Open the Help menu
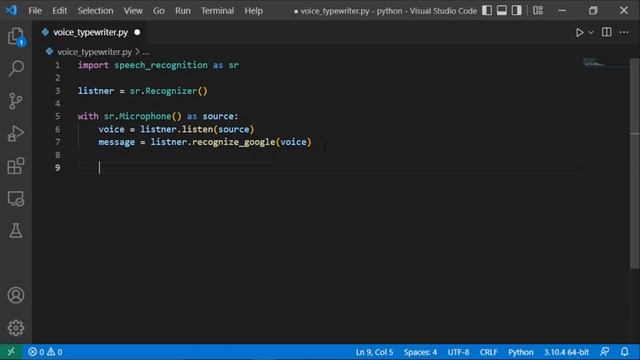This screenshot has height=360, width=640. click(253, 11)
